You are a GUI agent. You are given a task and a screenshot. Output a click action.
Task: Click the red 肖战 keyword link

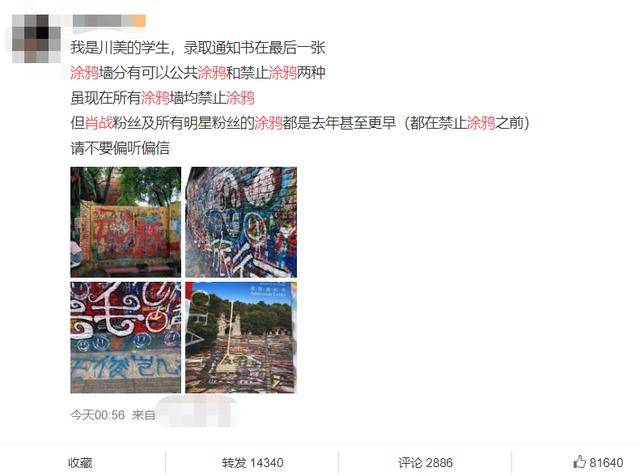[x=99, y=122]
